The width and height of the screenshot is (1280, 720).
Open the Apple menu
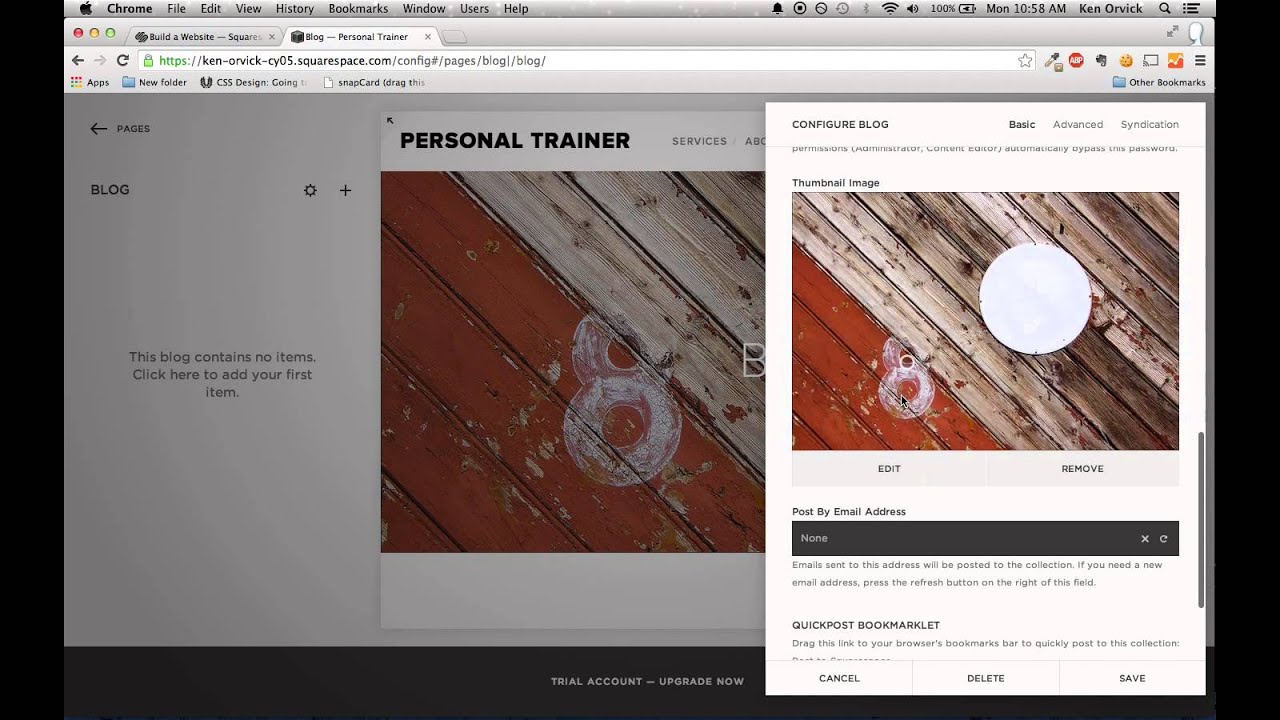85,8
